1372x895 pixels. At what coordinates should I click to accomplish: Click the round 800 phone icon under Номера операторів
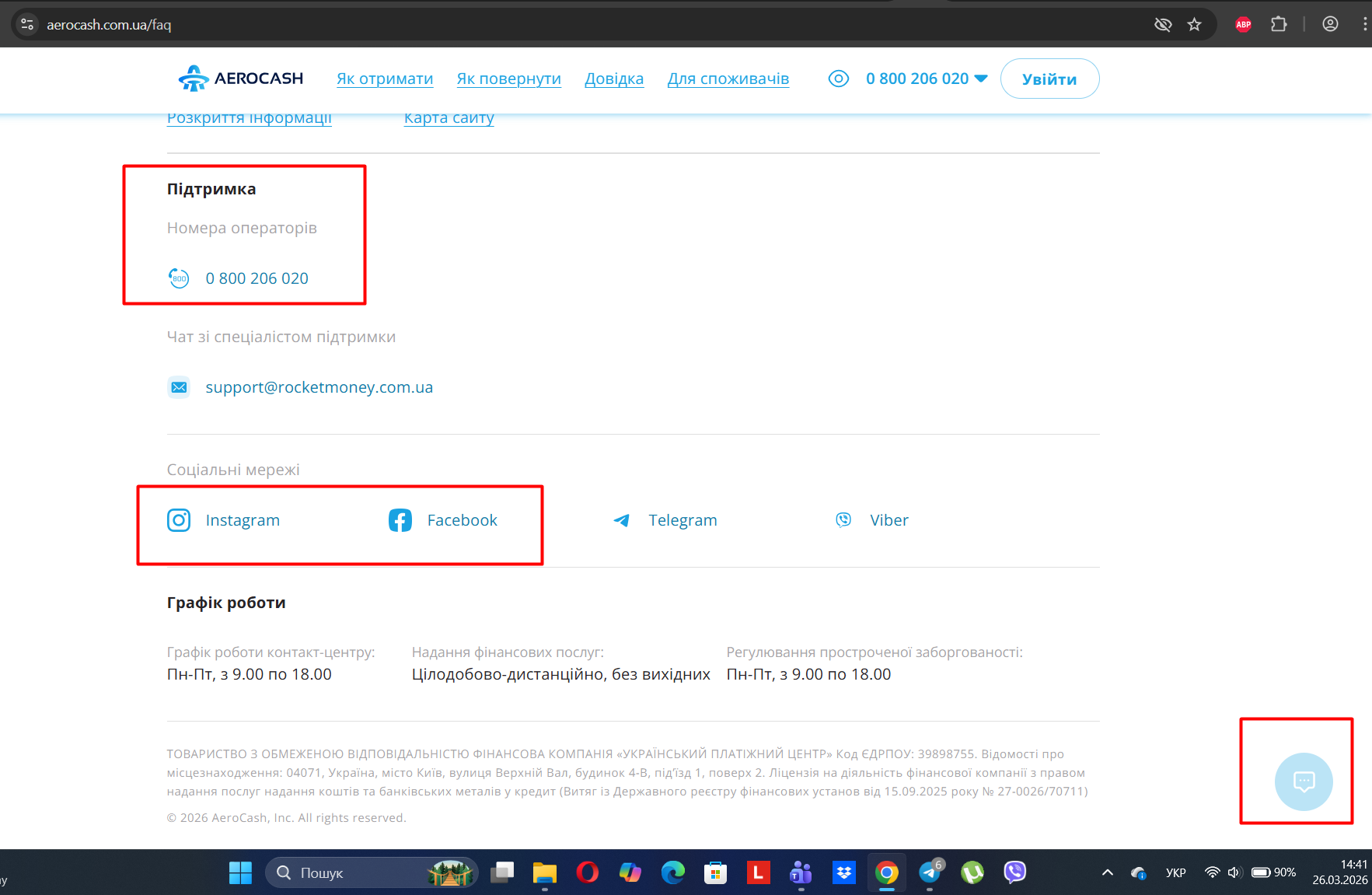pyautogui.click(x=179, y=278)
